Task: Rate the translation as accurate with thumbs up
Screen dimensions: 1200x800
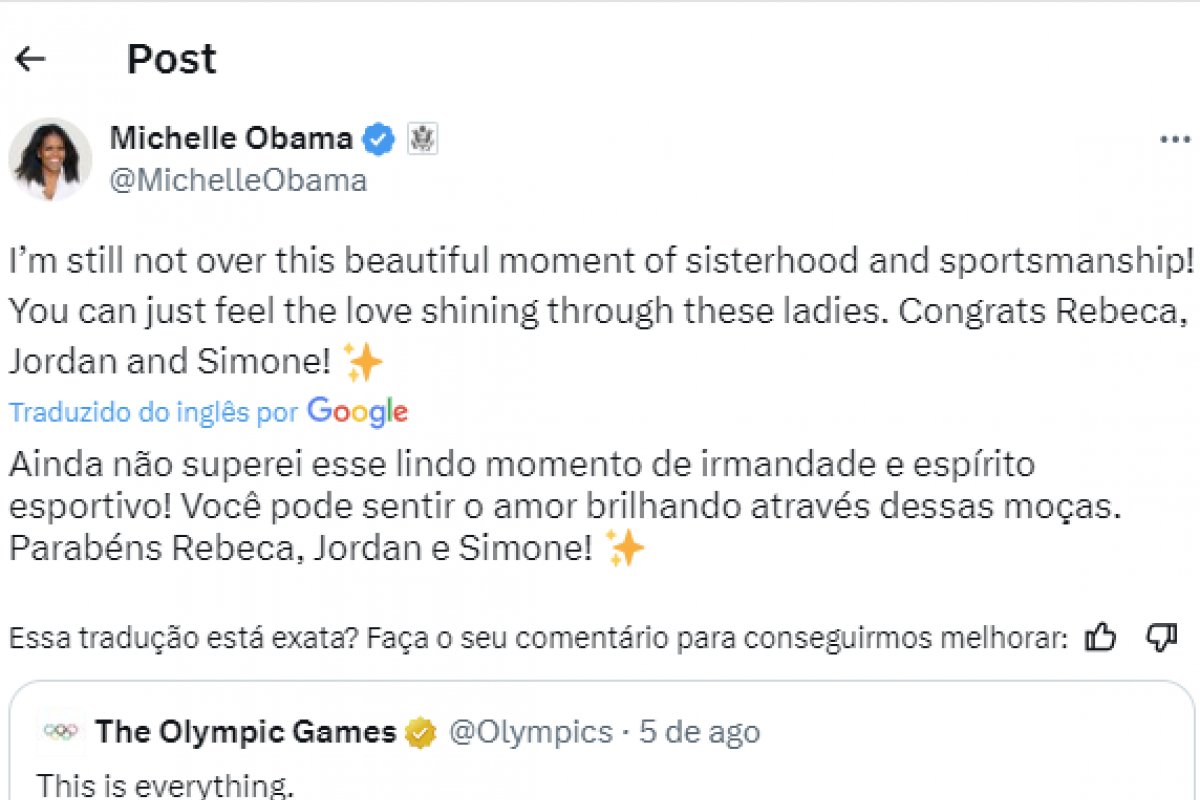Action: 1099,634
